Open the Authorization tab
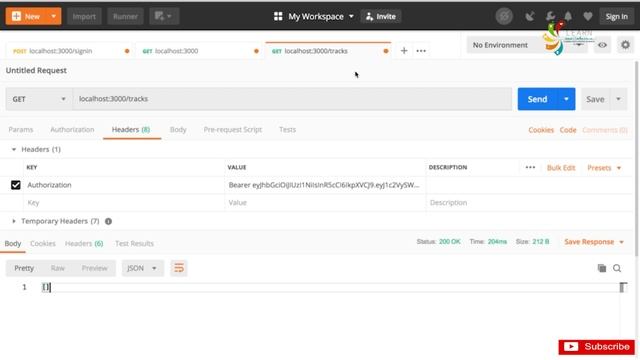The height and width of the screenshot is (360, 640). point(72,129)
